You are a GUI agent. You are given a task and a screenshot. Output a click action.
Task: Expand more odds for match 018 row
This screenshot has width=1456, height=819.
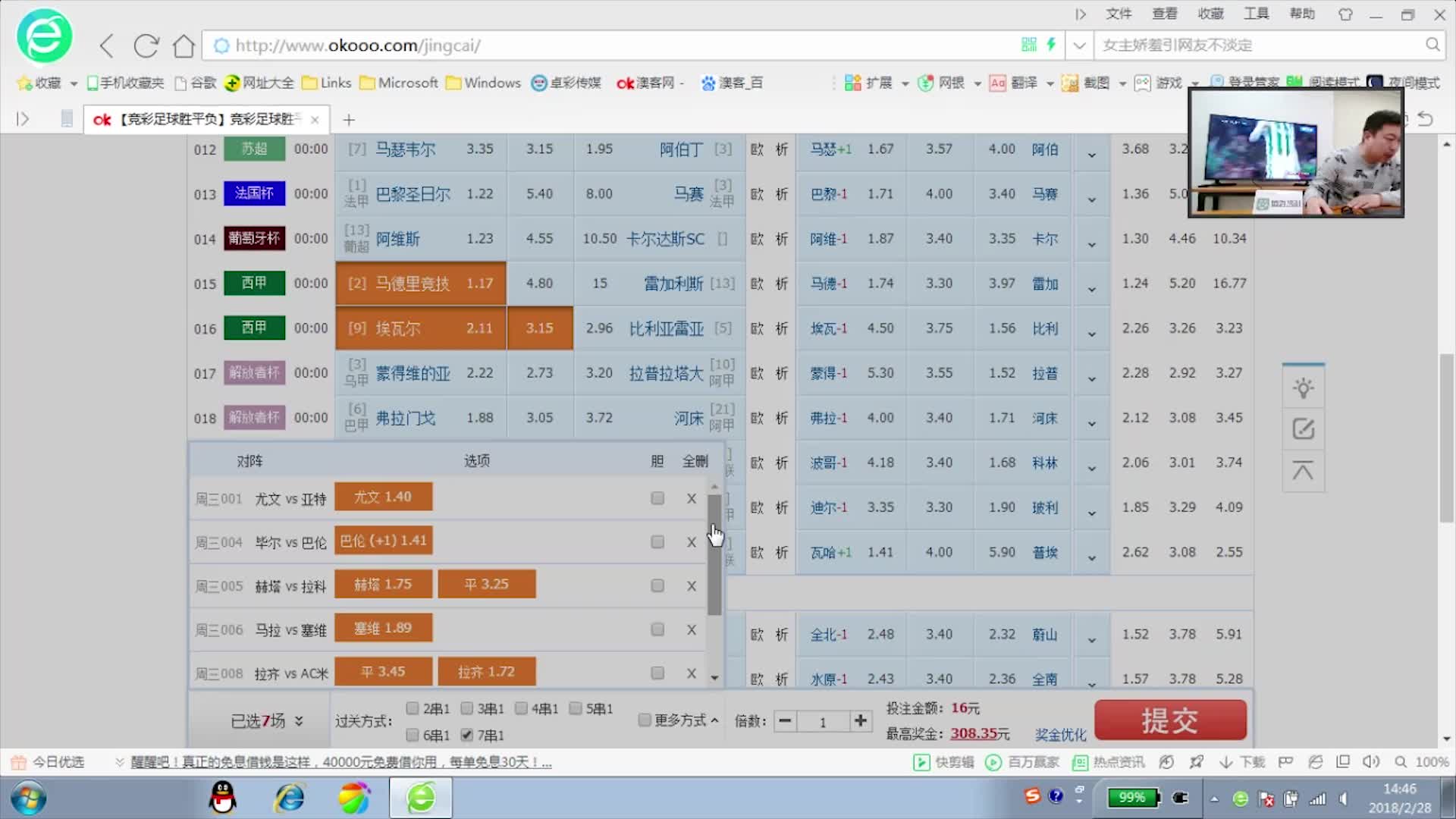click(x=1091, y=423)
